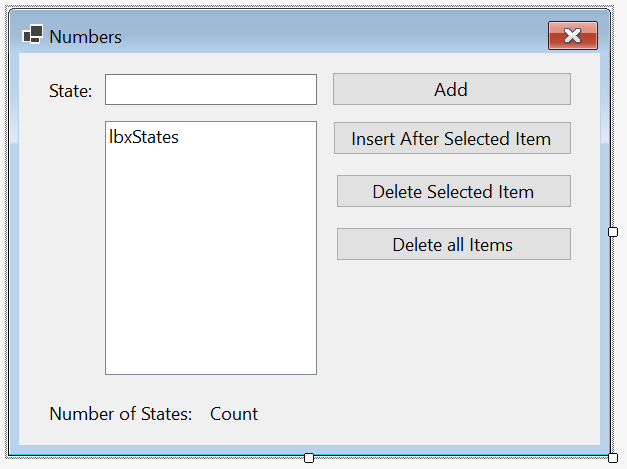Click empty title bar area right of Numbers
627x469 pixels.
coord(332,36)
